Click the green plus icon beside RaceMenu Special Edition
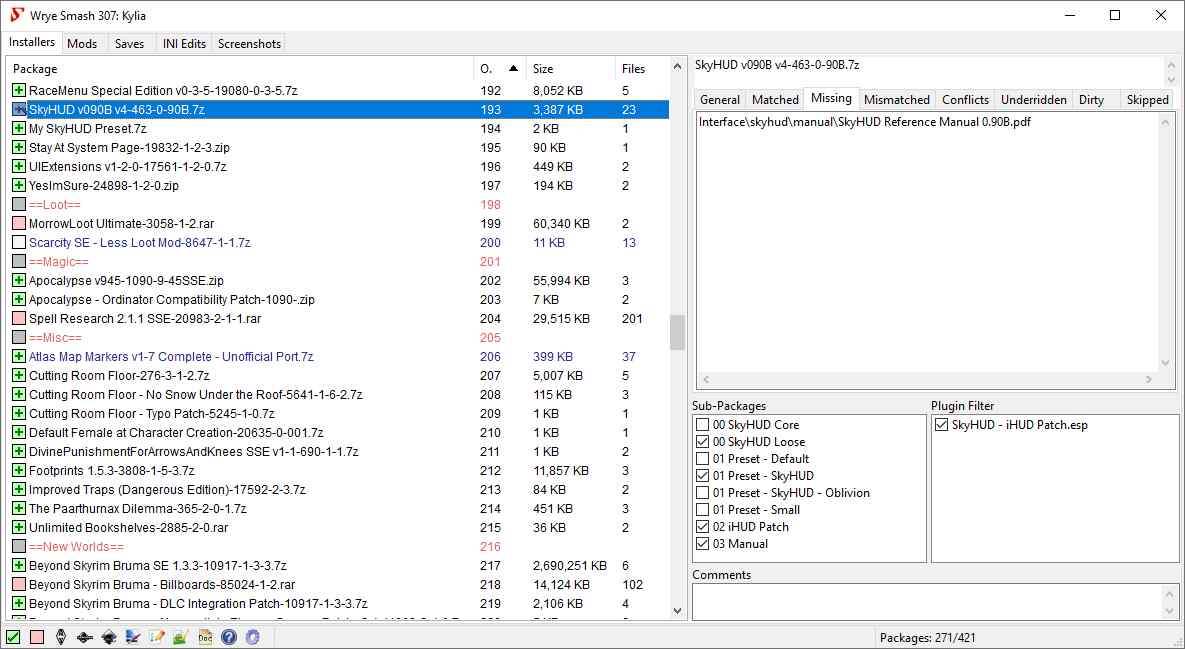 (19, 90)
